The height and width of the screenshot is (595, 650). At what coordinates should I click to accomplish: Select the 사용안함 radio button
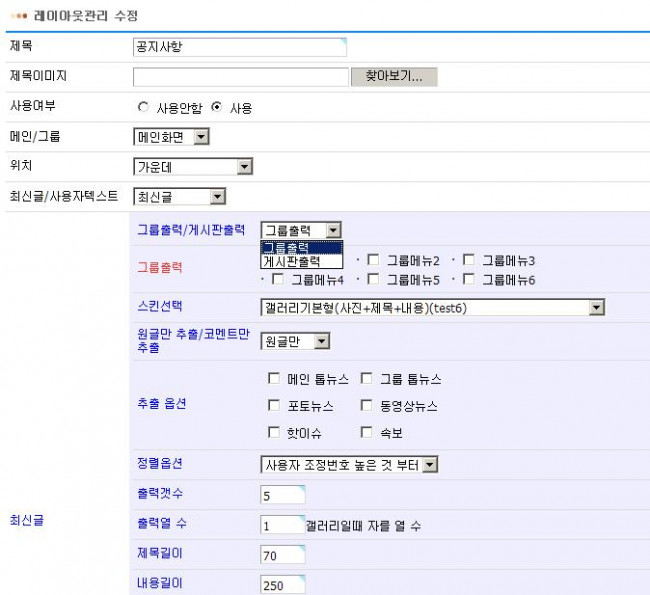point(143,107)
